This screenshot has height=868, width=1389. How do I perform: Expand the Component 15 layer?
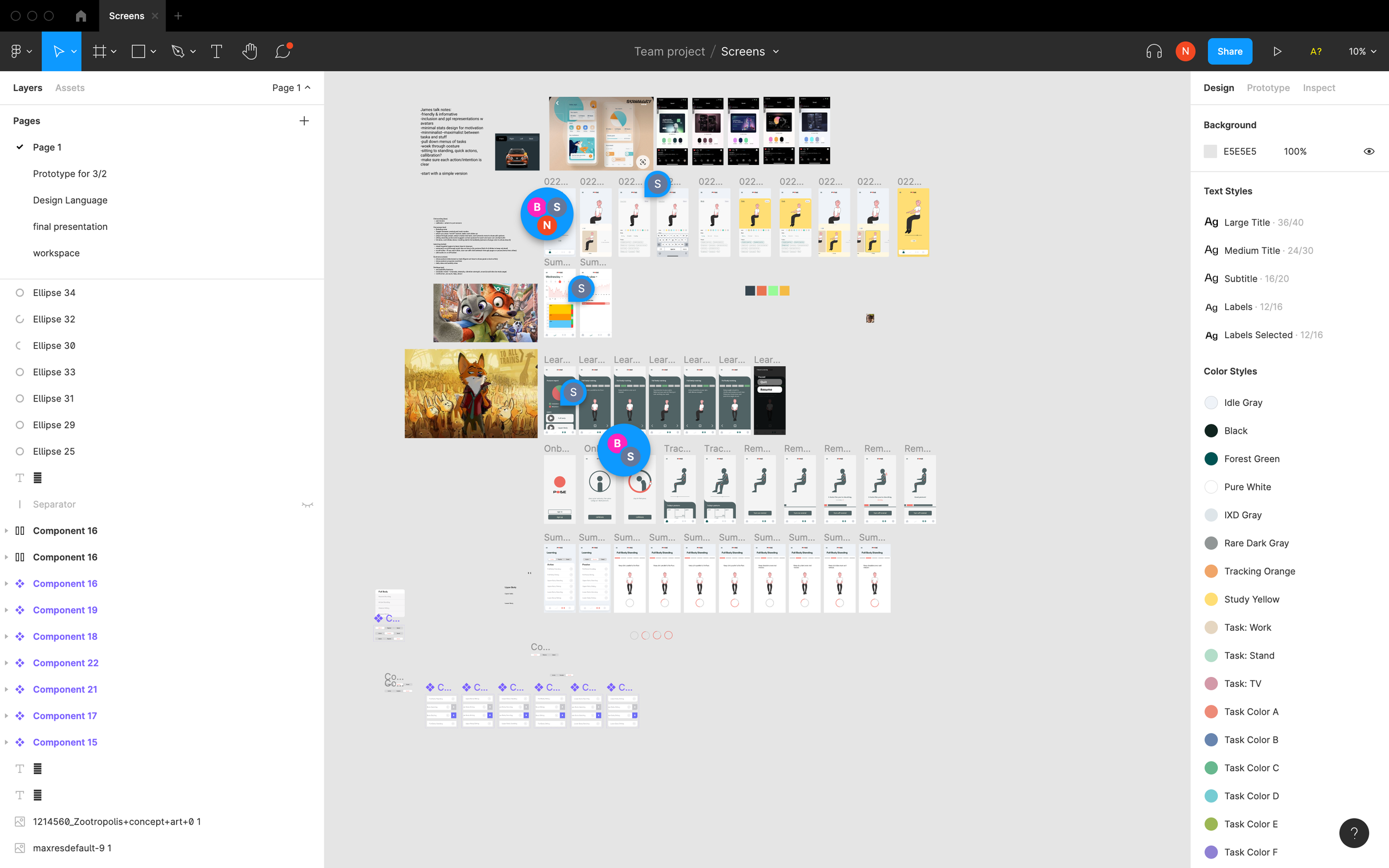pyautogui.click(x=6, y=742)
